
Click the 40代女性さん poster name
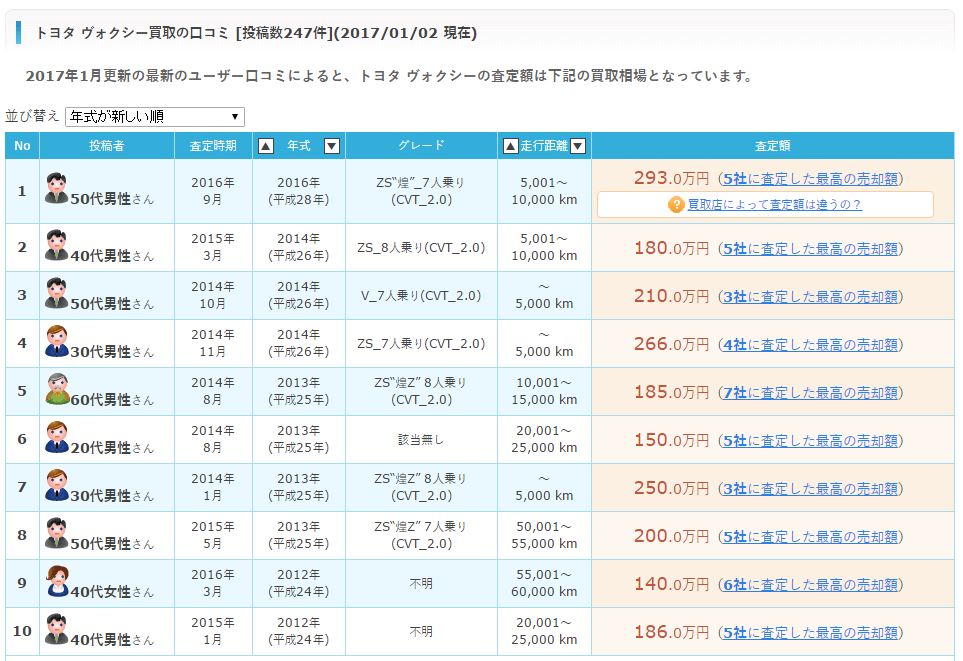click(112, 592)
